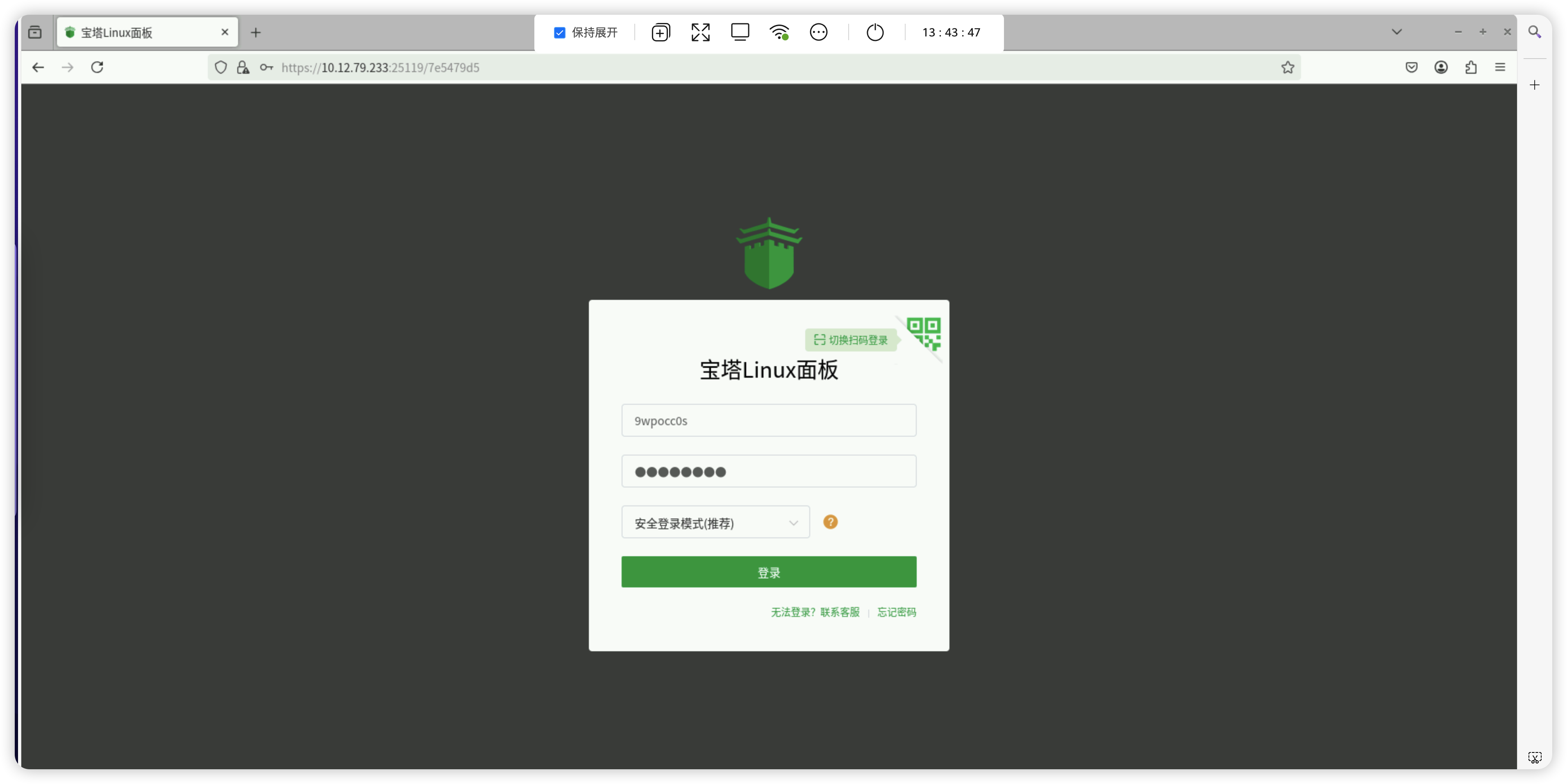Select the 宝塔Linux面板 browser tab

(x=147, y=32)
